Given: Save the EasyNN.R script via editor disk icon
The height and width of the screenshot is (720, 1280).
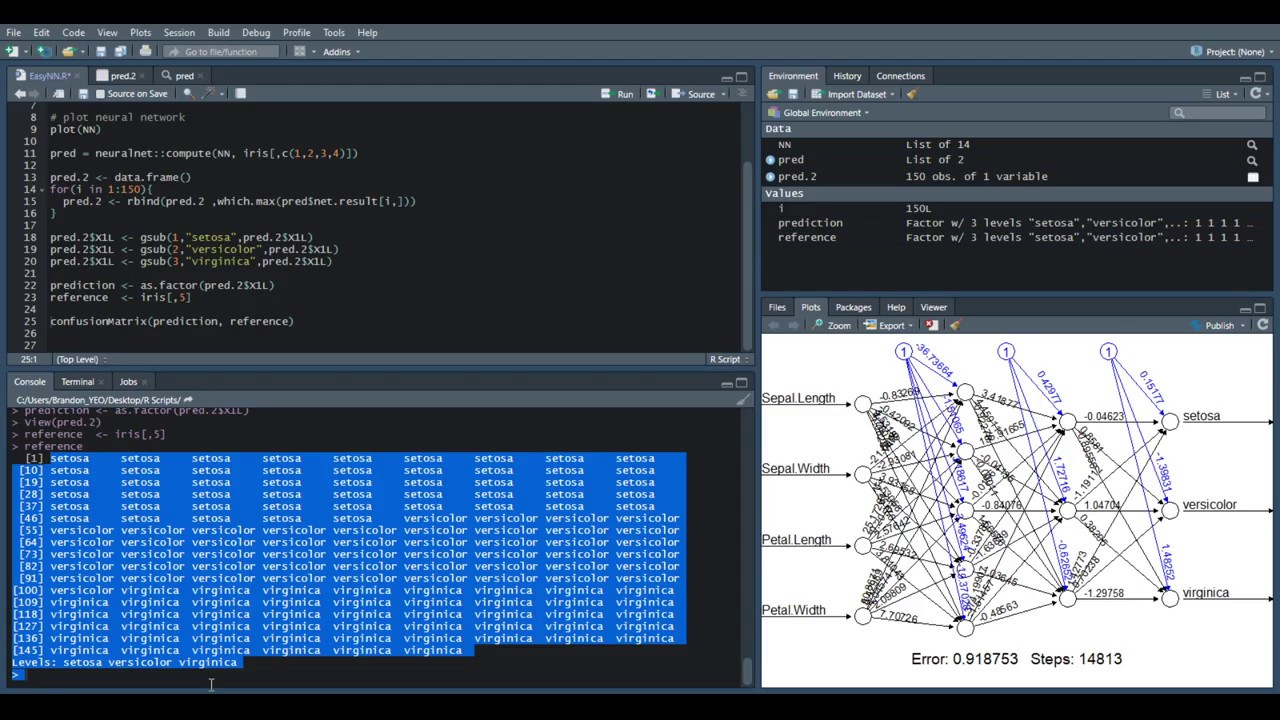Looking at the screenshot, I should (x=83, y=94).
